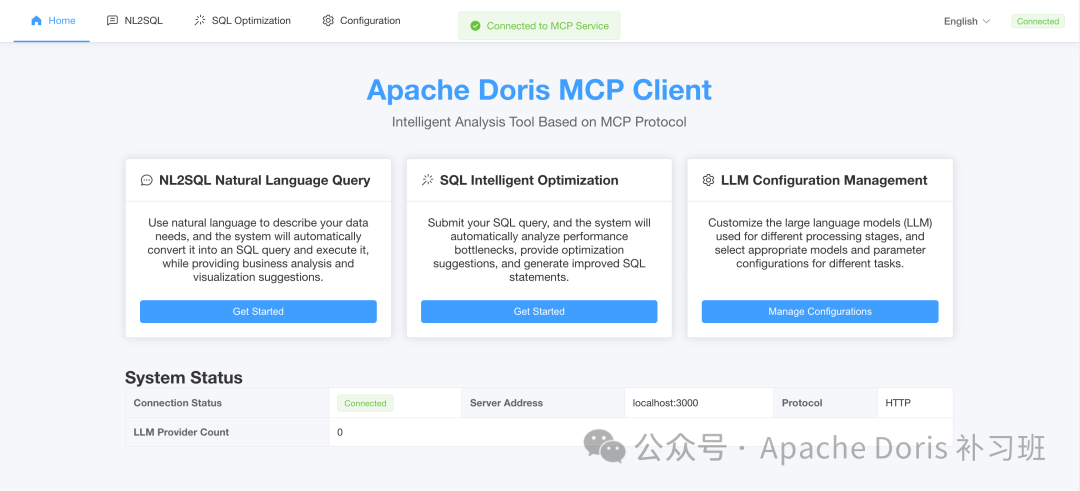Select the SQL Intelligent Optimization card title
This screenshot has width=1080, height=491.
click(529, 180)
